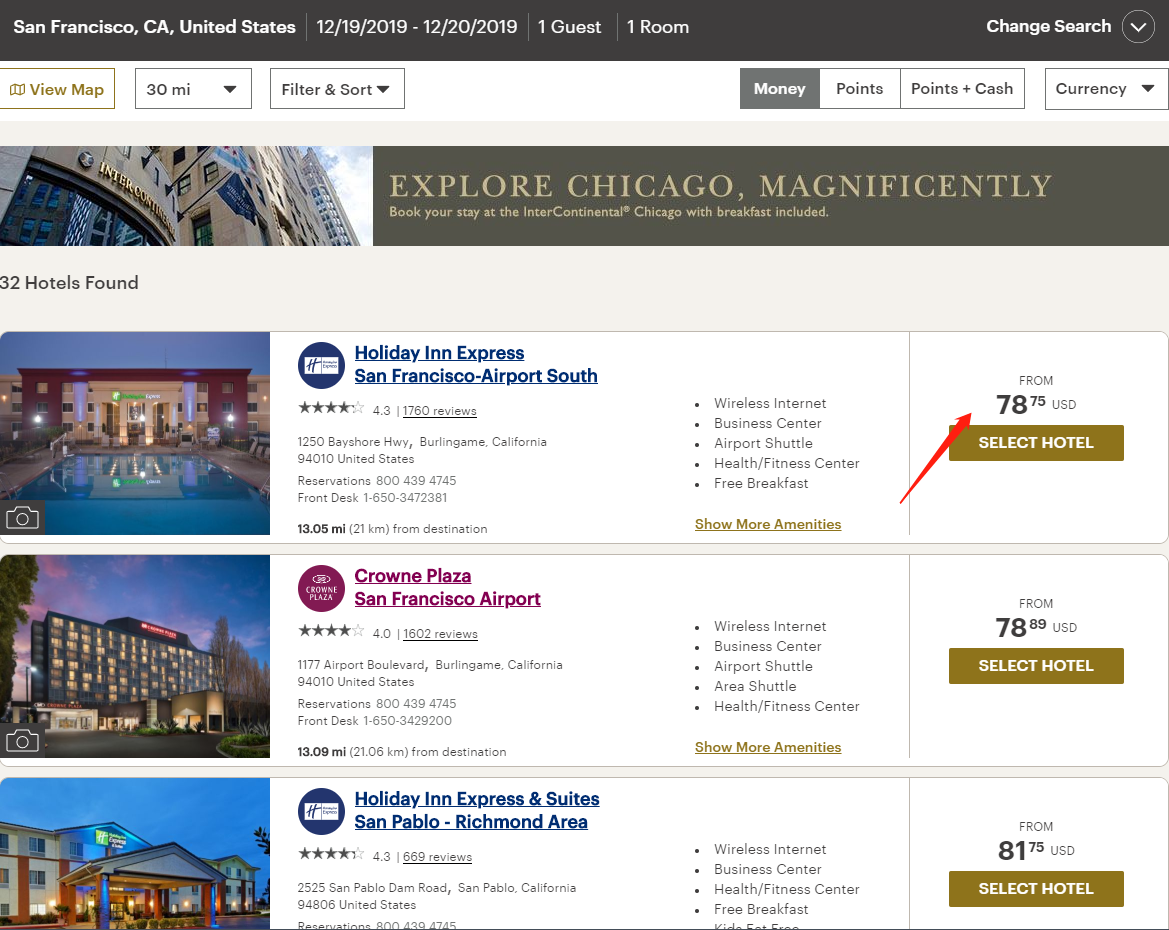Viewport: 1169px width, 930px height.
Task: Switch to the Points + Cash tab
Action: [x=962, y=89]
